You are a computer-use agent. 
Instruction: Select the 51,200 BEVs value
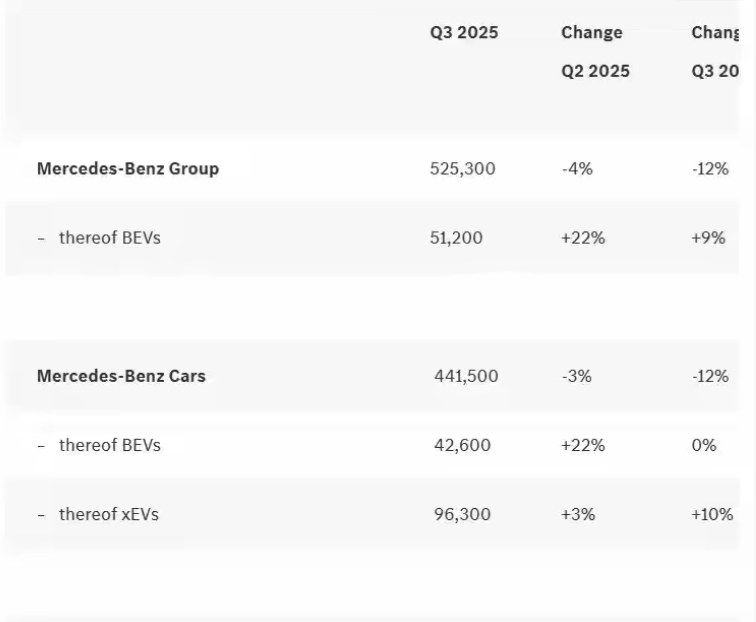pos(456,238)
